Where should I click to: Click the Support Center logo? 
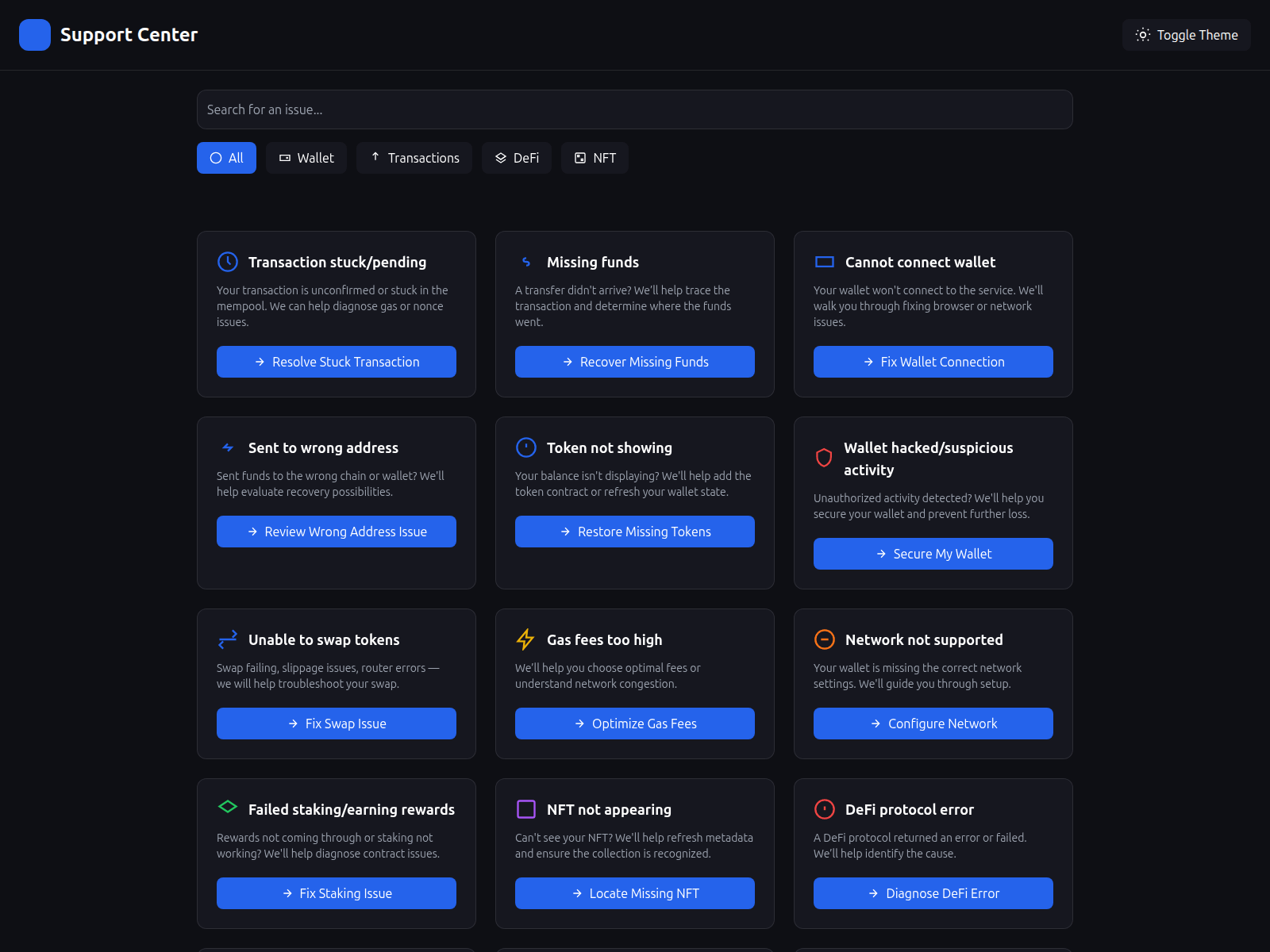110,35
